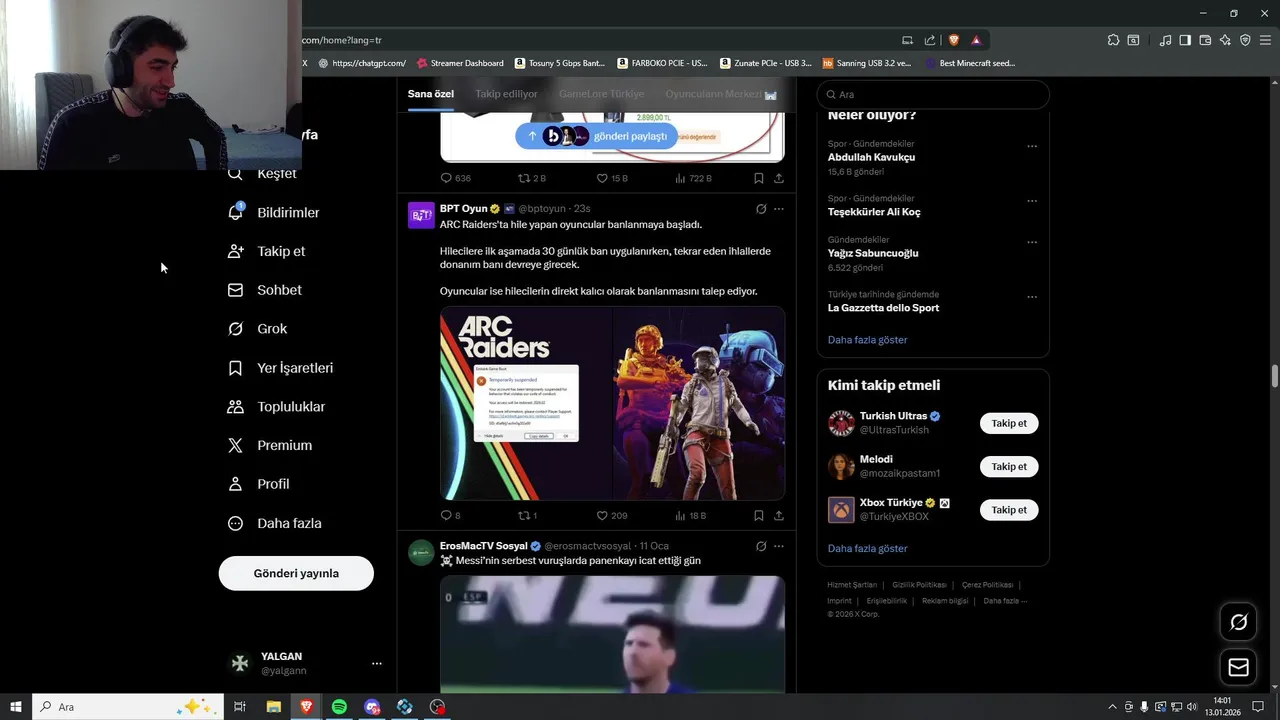Click Daha fazla göster under Kimi takip etmeli
This screenshot has width=1280, height=720.
(x=867, y=548)
